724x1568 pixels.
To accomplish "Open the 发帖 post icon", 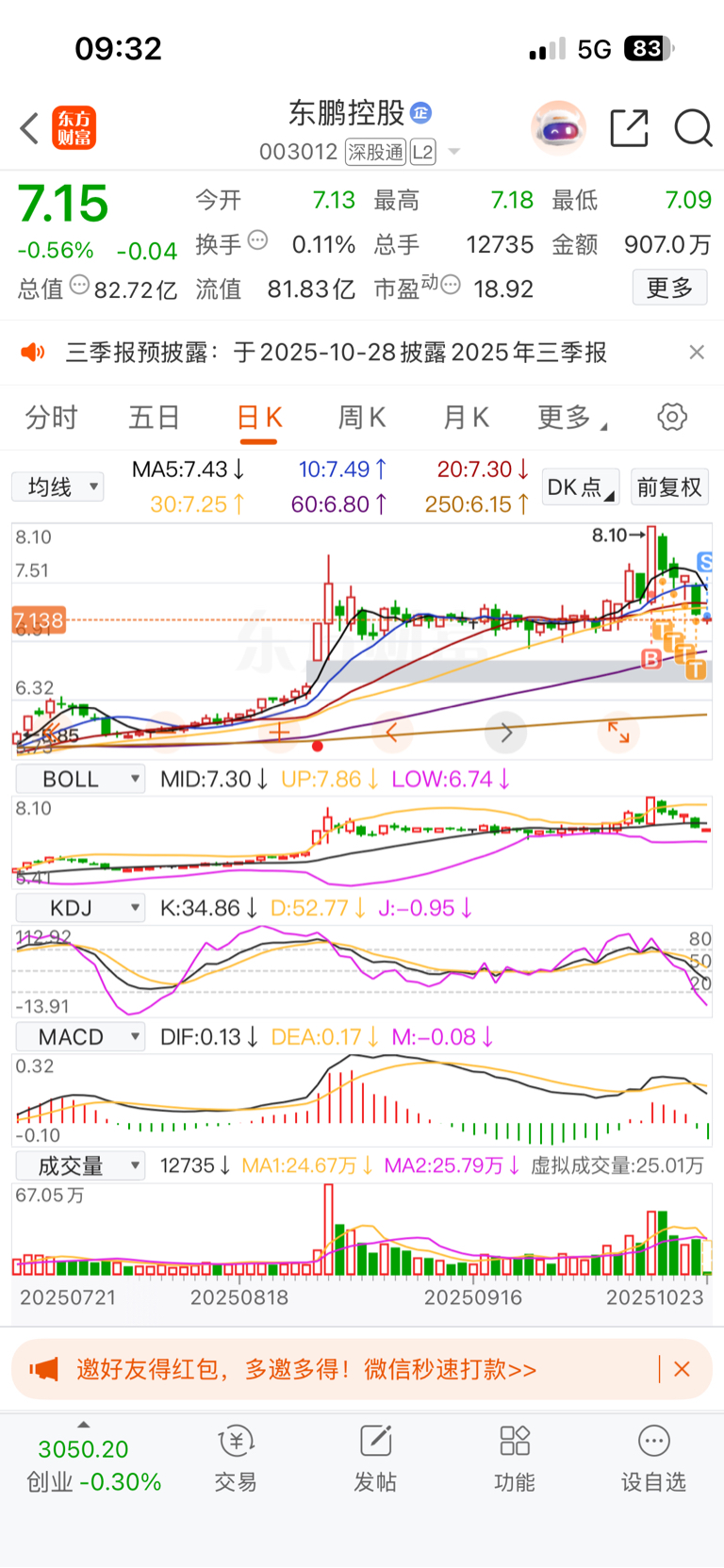I will pyautogui.click(x=375, y=1441).
